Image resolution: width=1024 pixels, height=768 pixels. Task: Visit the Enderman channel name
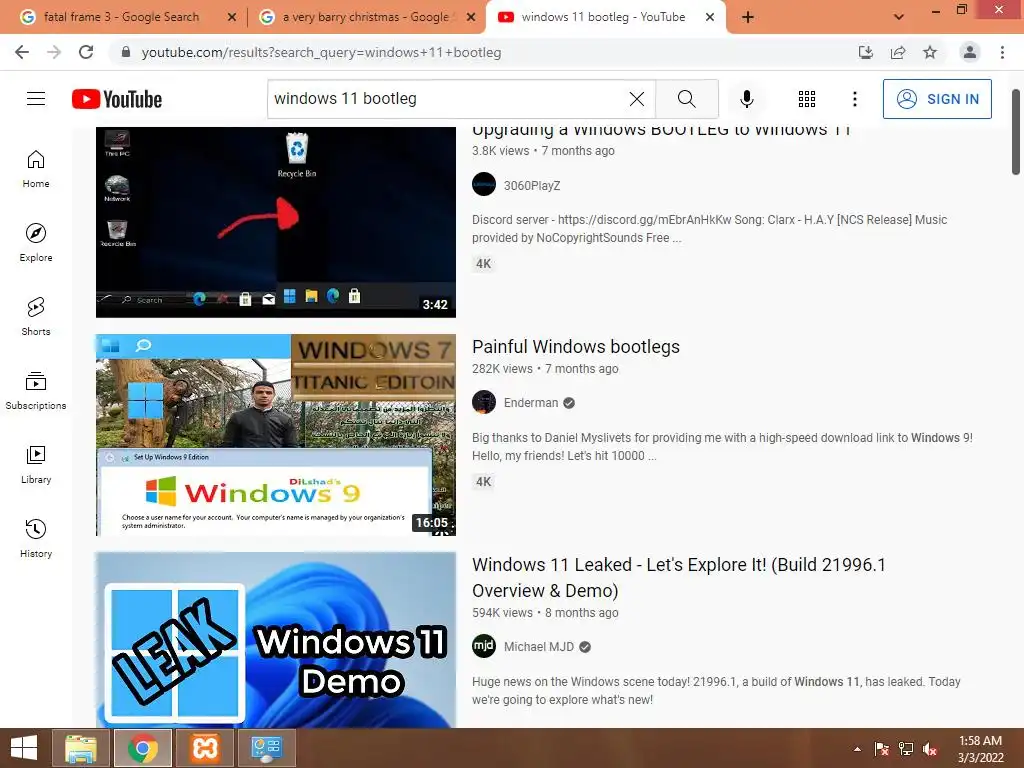(530, 403)
